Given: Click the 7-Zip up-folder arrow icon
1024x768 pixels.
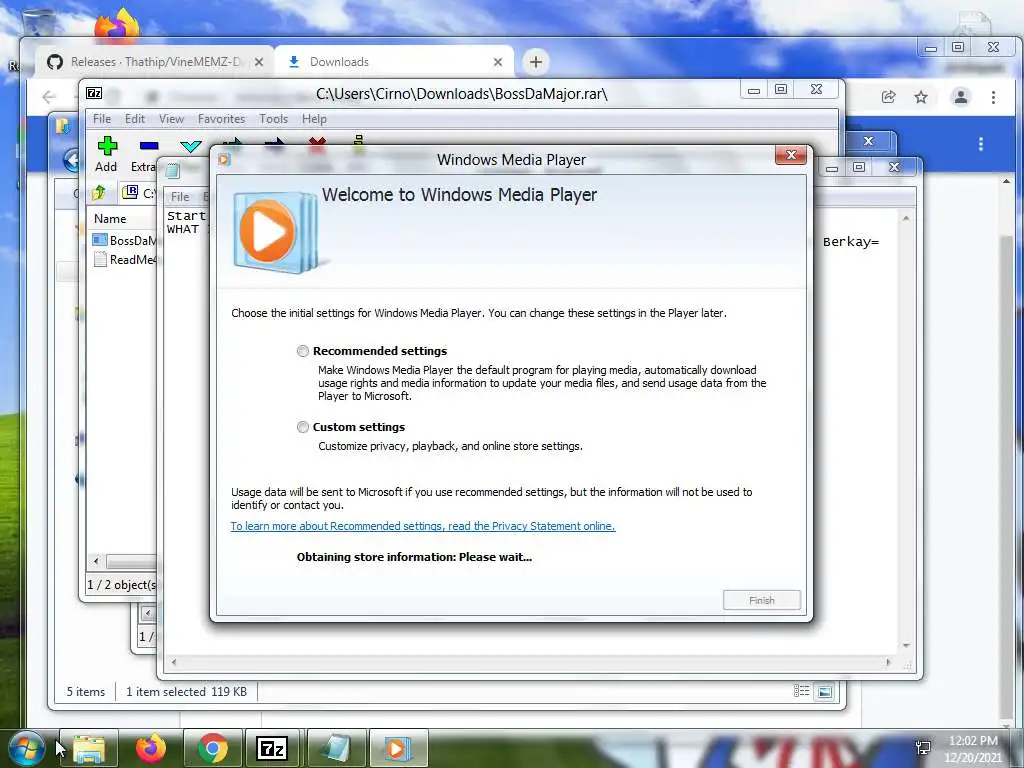Looking at the screenshot, I should [x=99, y=193].
